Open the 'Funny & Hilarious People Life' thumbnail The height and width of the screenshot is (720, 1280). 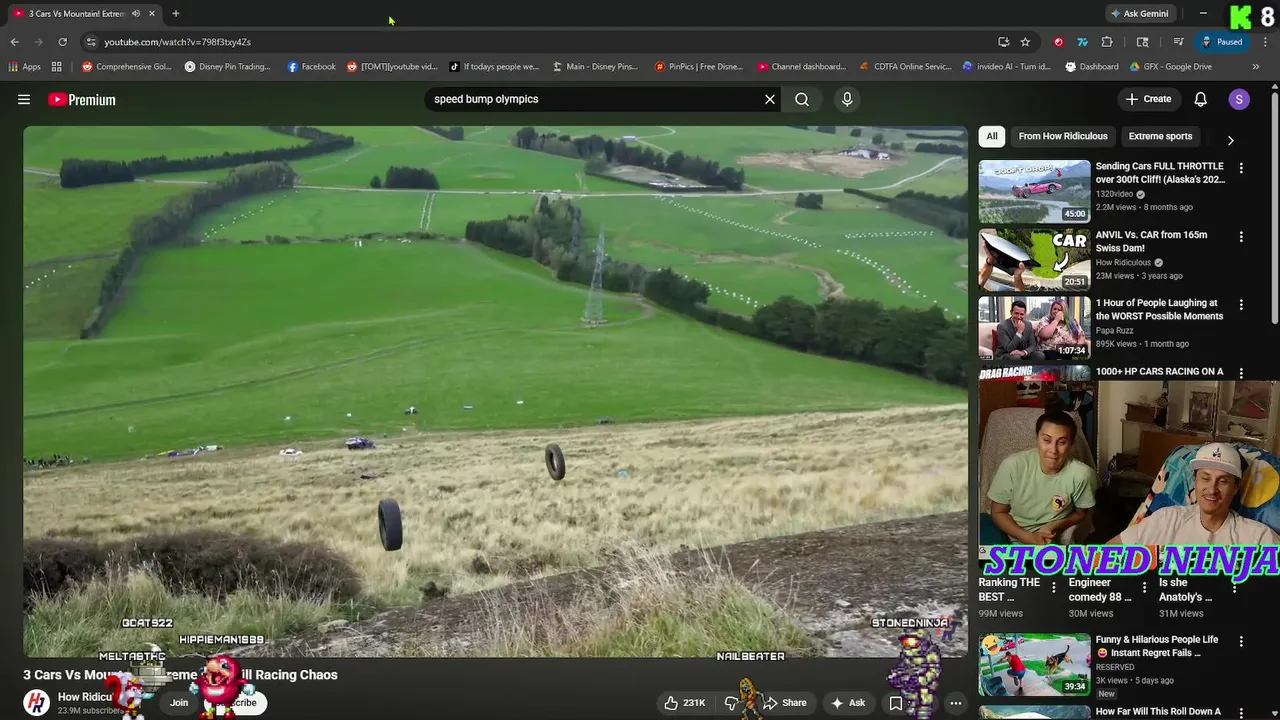click(x=1034, y=664)
